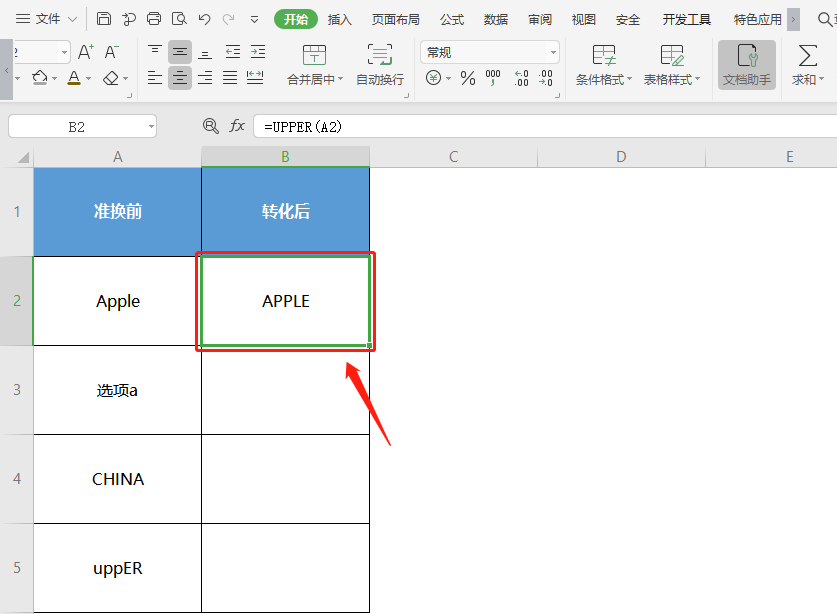Switch to 插入 tab

(339, 20)
